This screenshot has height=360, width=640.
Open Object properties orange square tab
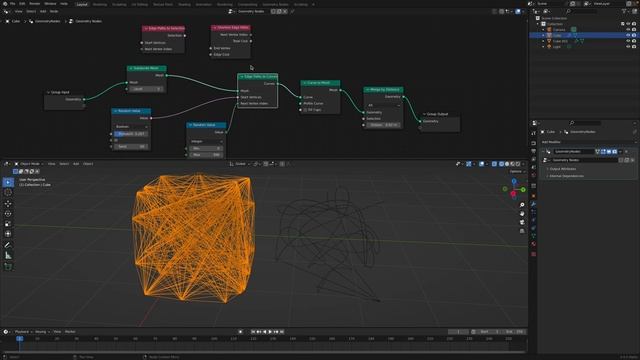[x=533, y=196]
